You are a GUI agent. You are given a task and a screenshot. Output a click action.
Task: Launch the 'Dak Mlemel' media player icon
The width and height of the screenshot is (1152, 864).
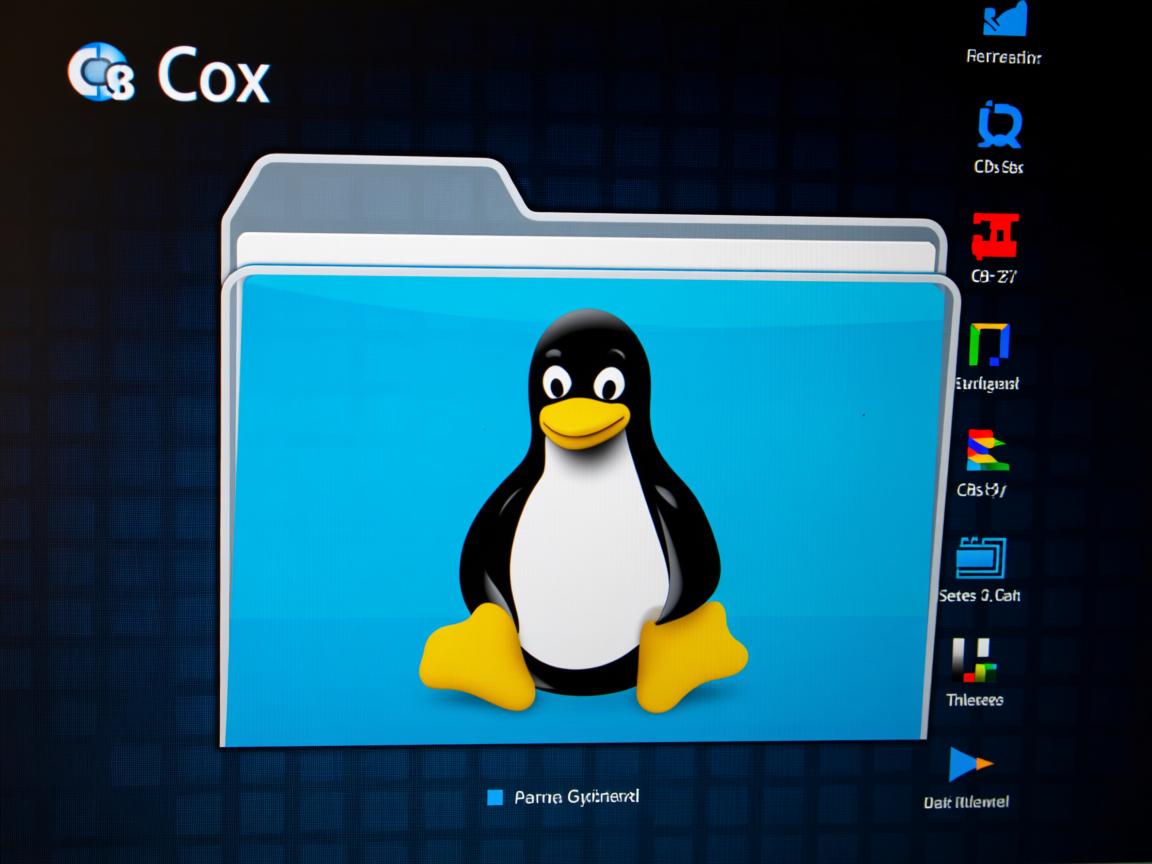coord(968,766)
